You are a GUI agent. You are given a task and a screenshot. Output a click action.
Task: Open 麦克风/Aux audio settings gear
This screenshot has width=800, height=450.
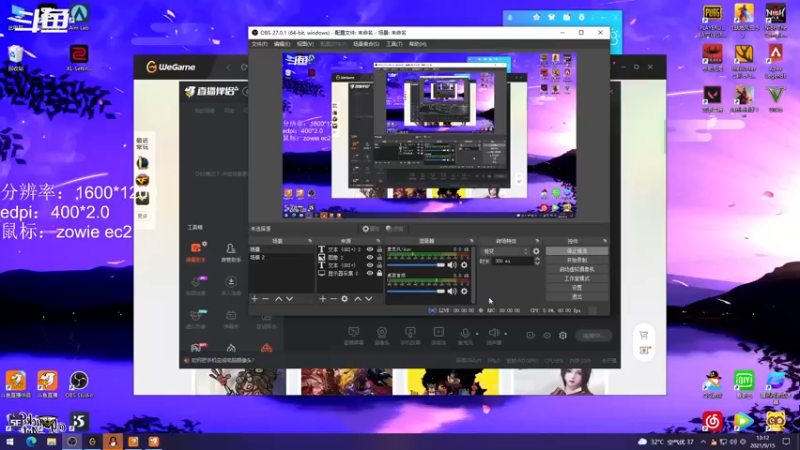[464, 265]
